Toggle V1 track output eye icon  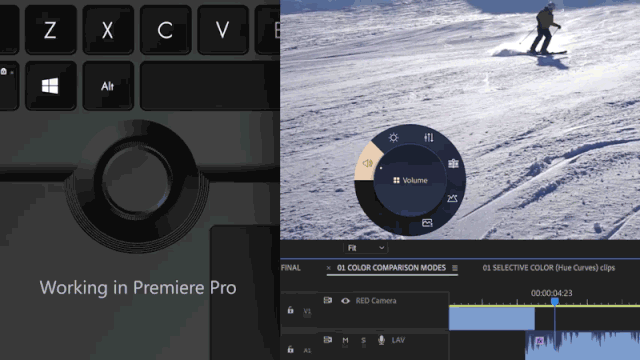pos(345,301)
